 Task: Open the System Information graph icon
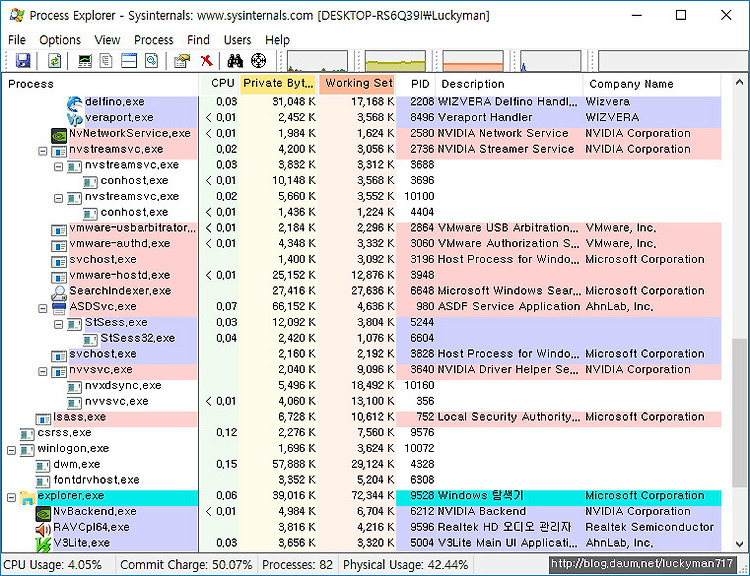tap(85, 61)
